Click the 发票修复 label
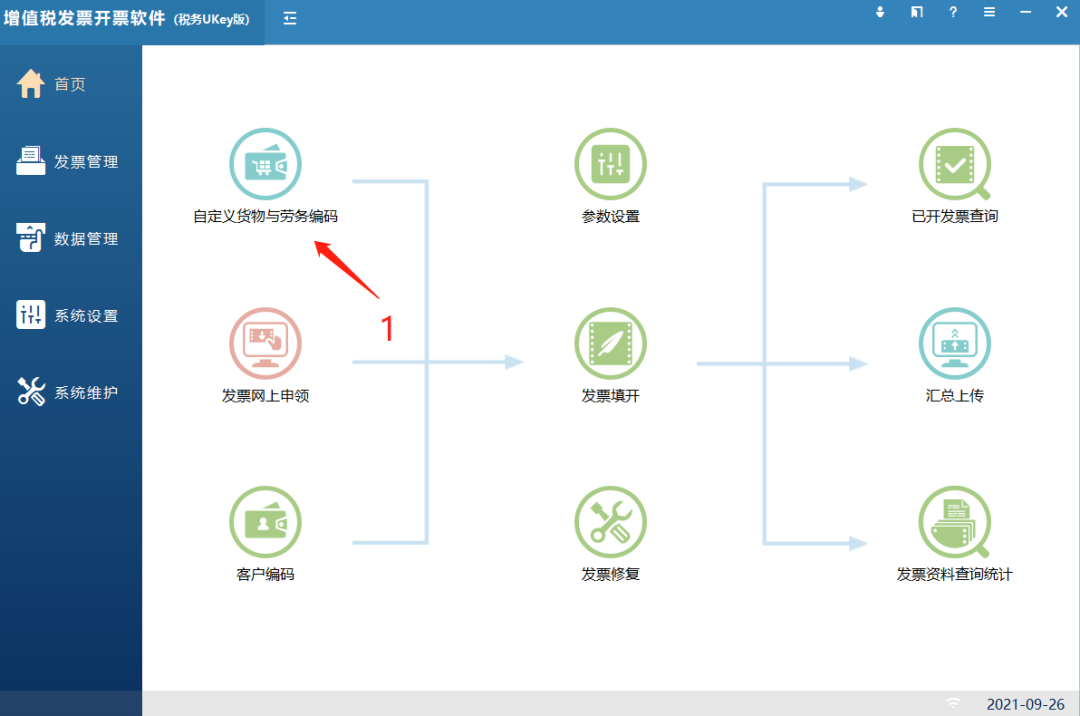 tap(610, 574)
